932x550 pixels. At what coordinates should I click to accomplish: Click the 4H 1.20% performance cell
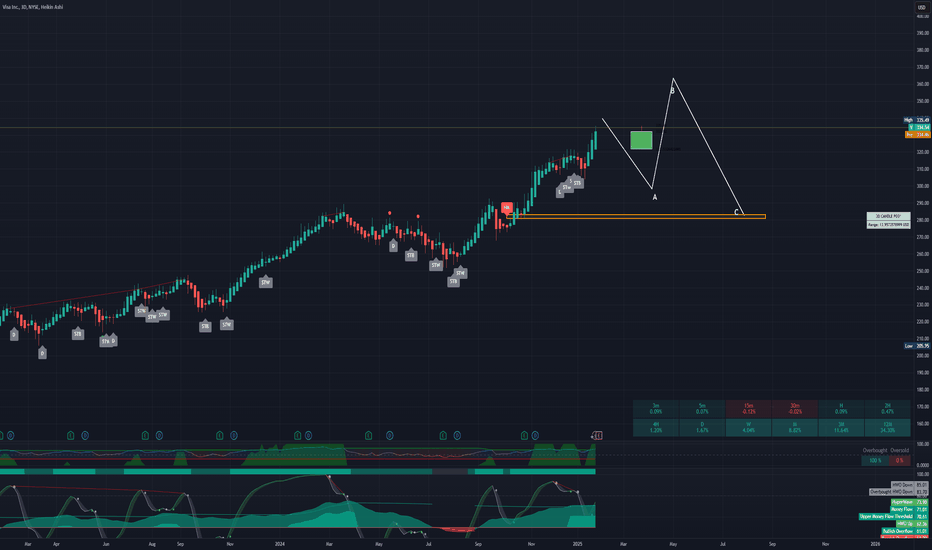pyautogui.click(x=656, y=427)
